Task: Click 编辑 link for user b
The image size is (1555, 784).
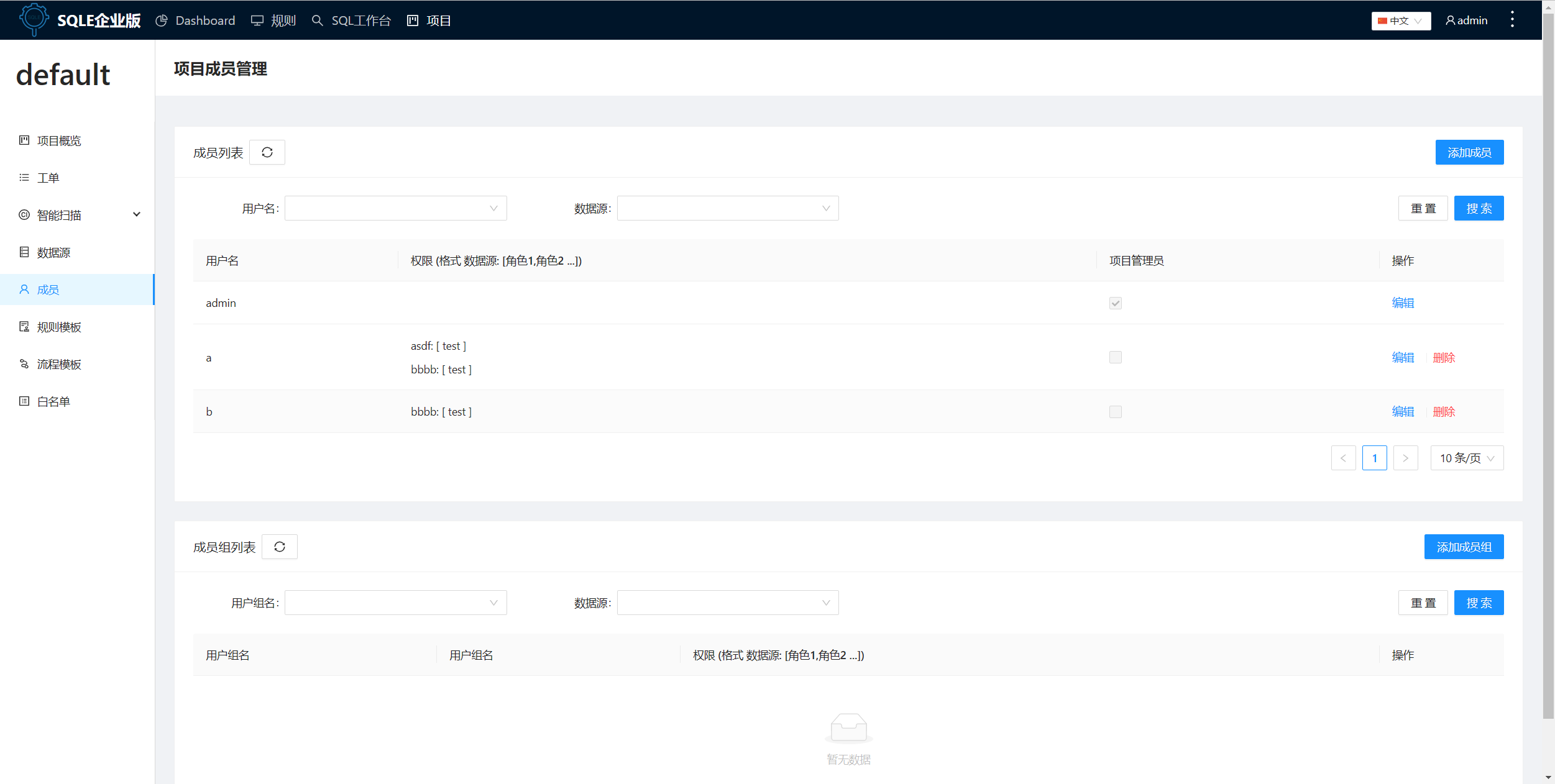Action: coord(1403,411)
